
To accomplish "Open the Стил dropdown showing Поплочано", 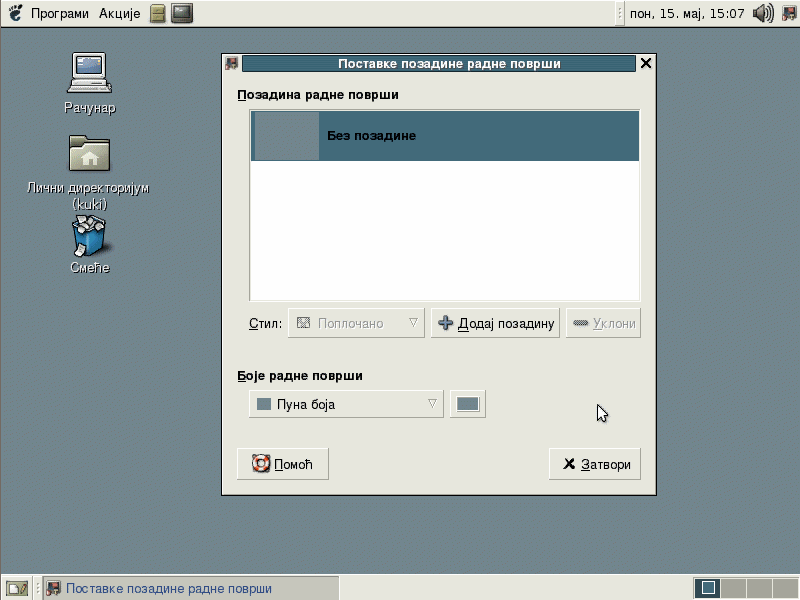I will (x=356, y=323).
